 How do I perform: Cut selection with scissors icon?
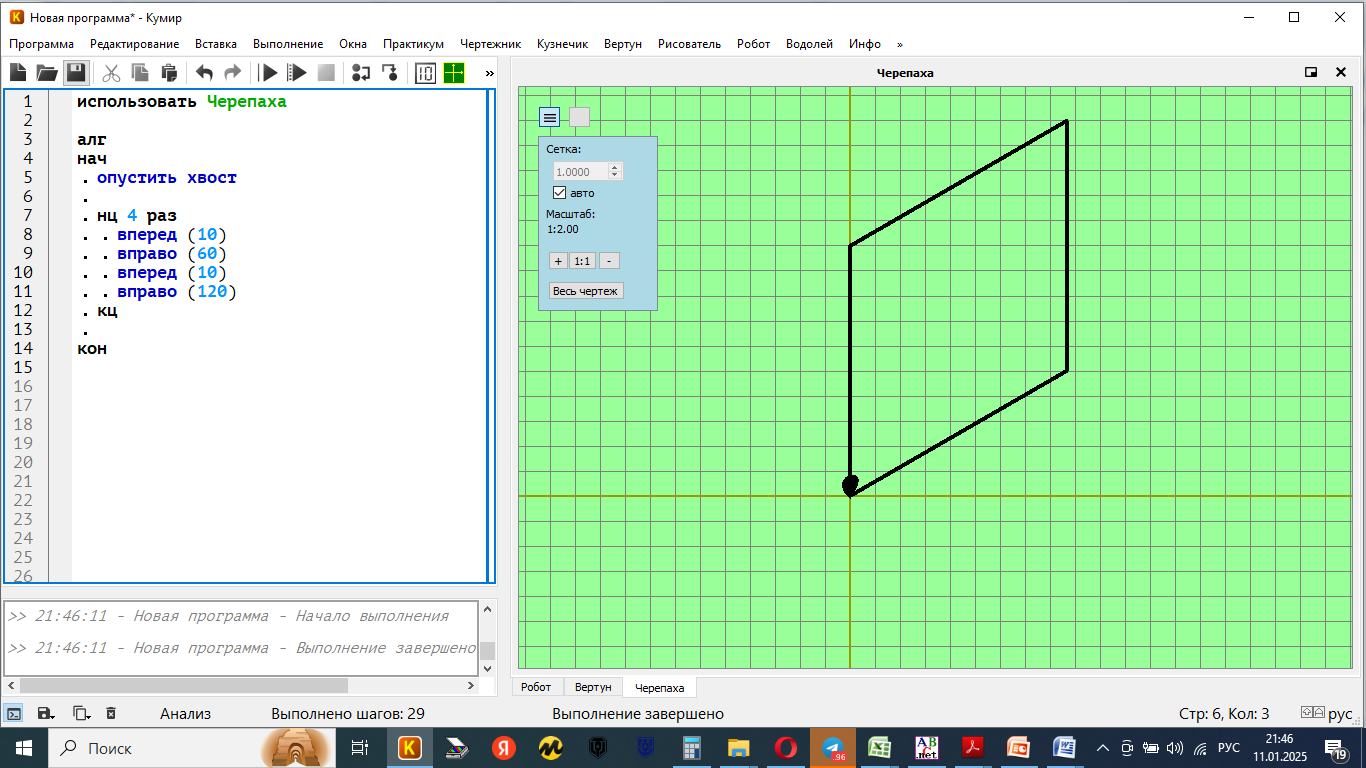tap(111, 73)
